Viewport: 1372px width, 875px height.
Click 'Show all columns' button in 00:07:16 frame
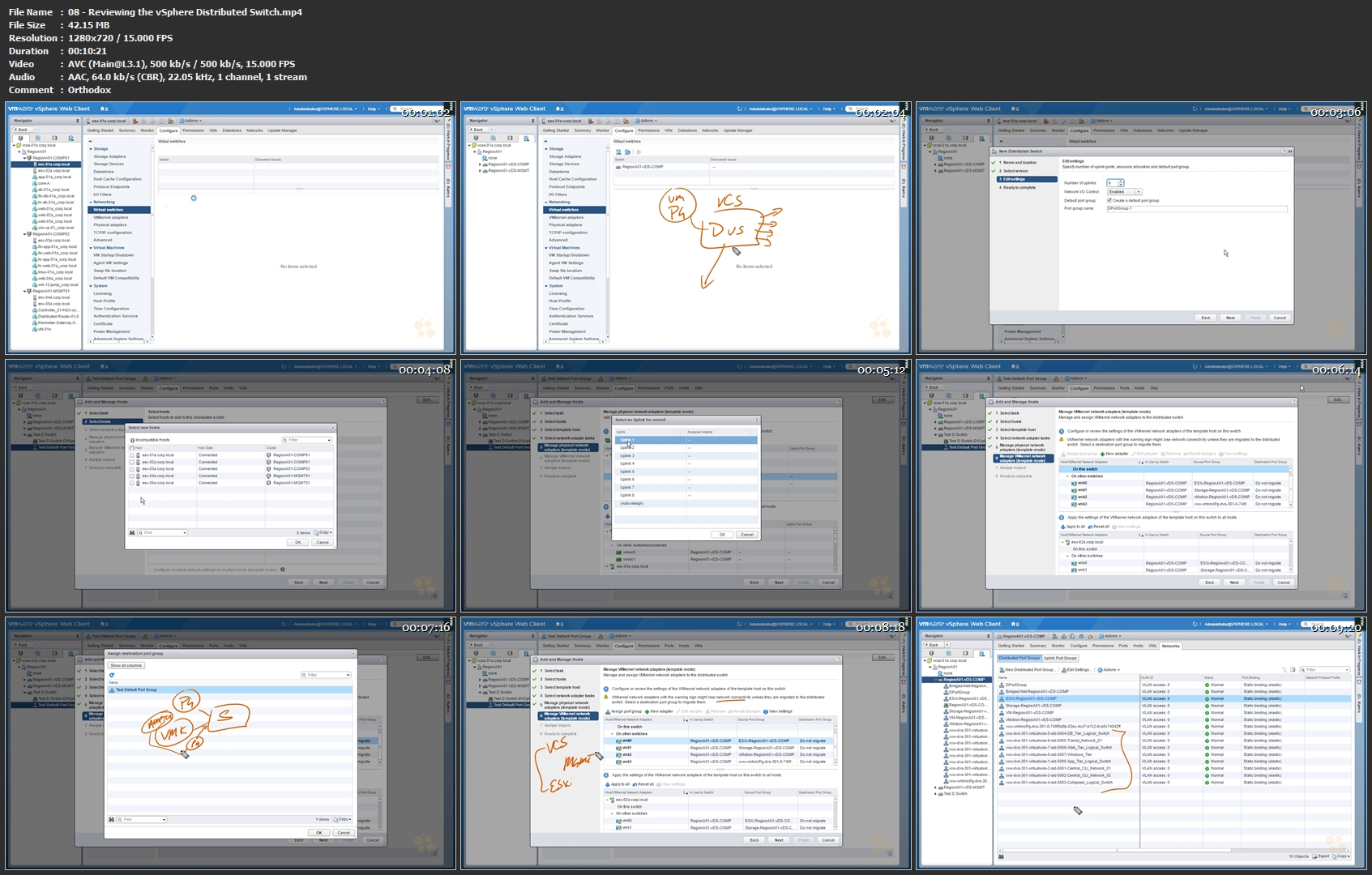pyautogui.click(x=126, y=665)
